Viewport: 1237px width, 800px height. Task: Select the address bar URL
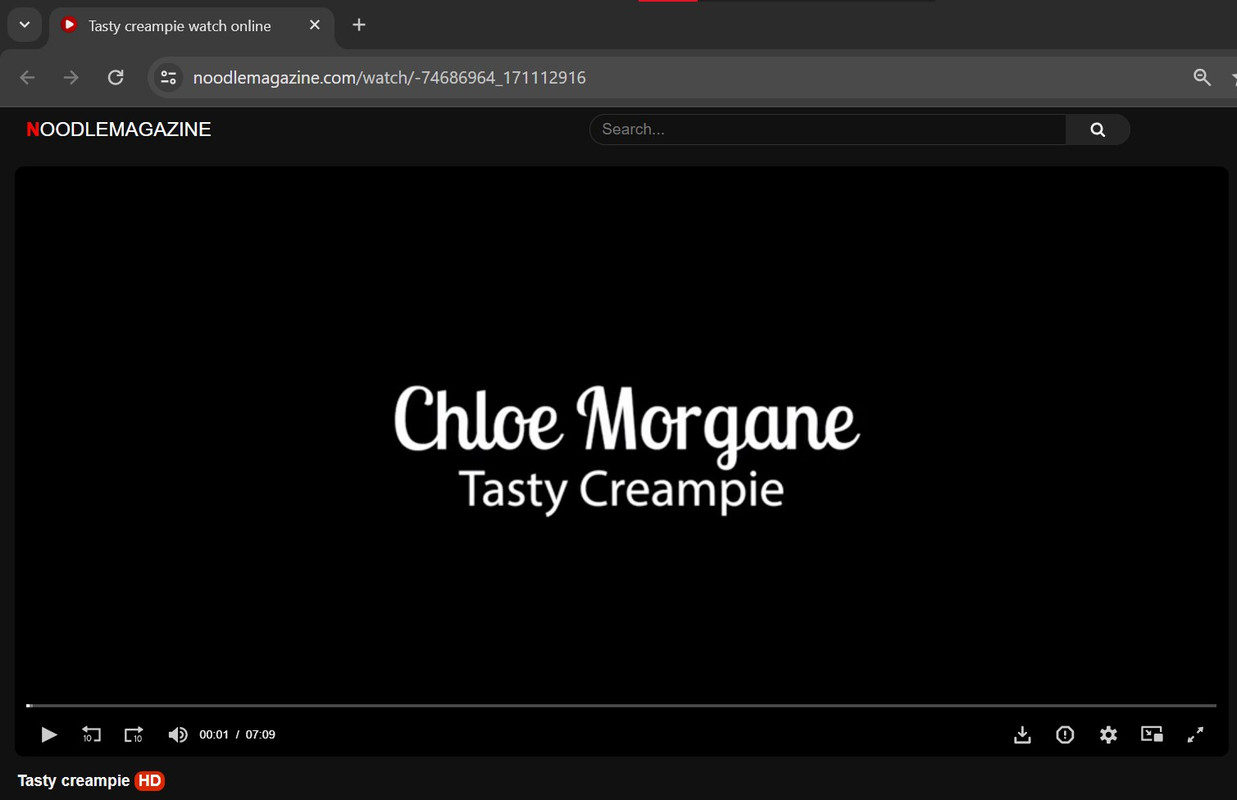389,77
